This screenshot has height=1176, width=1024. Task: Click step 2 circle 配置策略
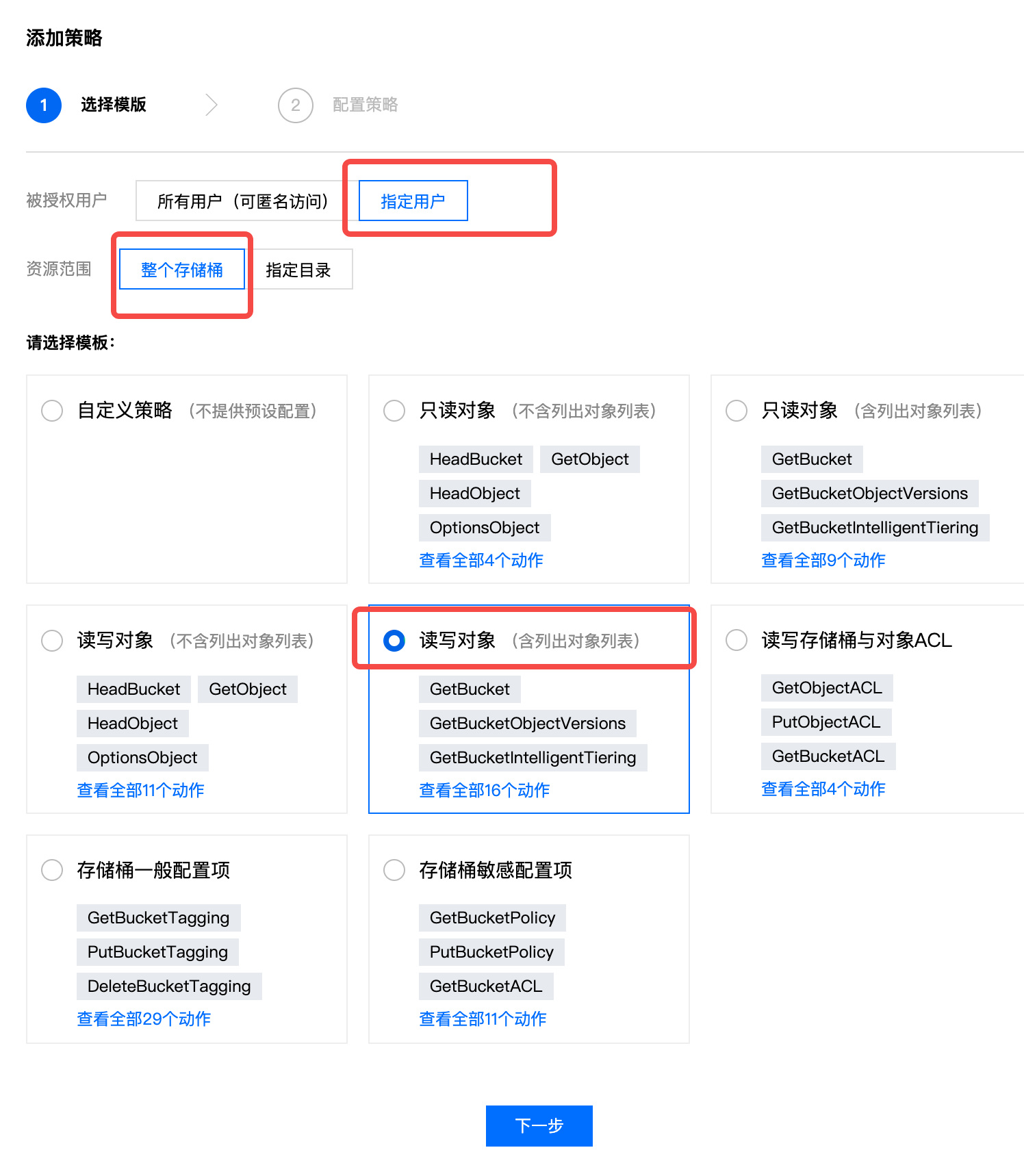(x=296, y=105)
